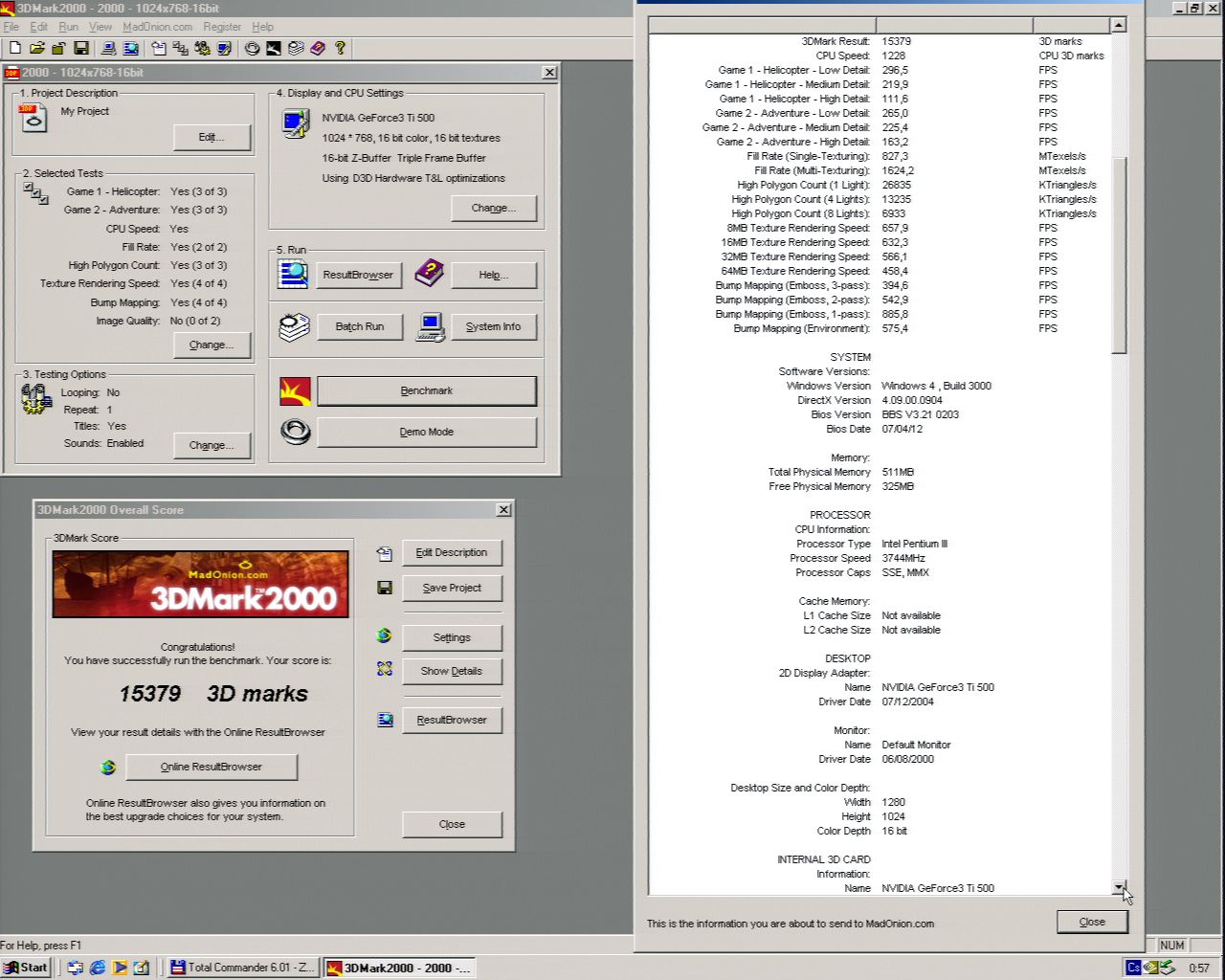Open Settings in Overall Score window
Image resolution: width=1225 pixels, height=980 pixels.
(x=451, y=637)
